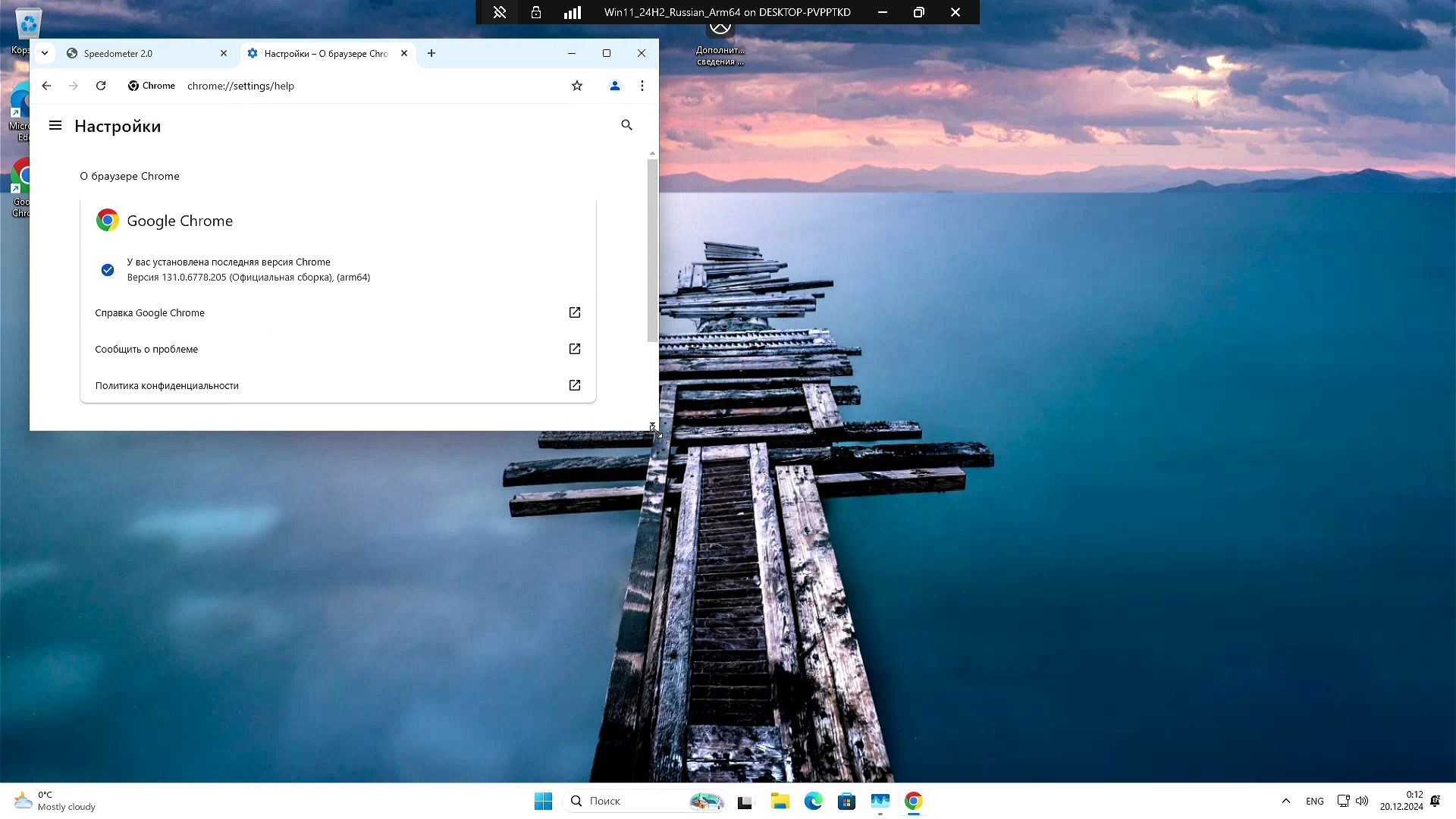Open Windows Start menu

[x=543, y=801]
